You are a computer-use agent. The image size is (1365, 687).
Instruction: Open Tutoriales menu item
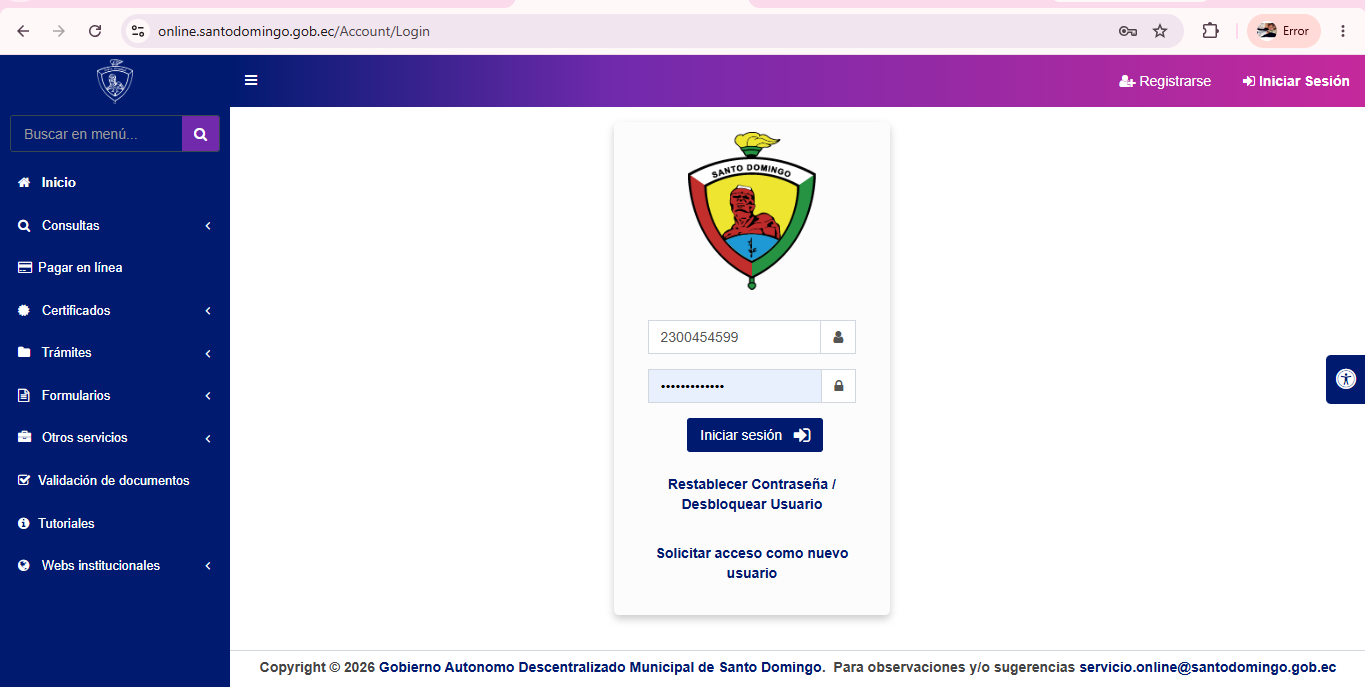pos(115,523)
